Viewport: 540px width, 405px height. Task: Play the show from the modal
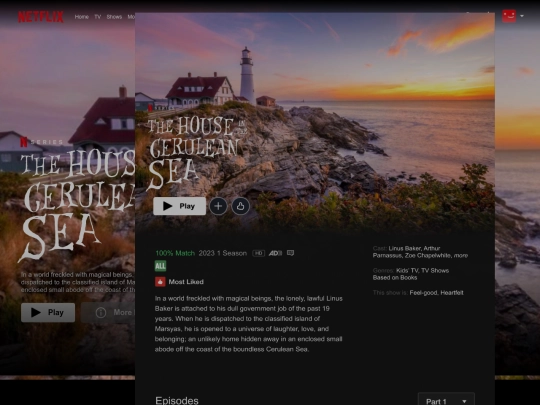click(x=179, y=206)
